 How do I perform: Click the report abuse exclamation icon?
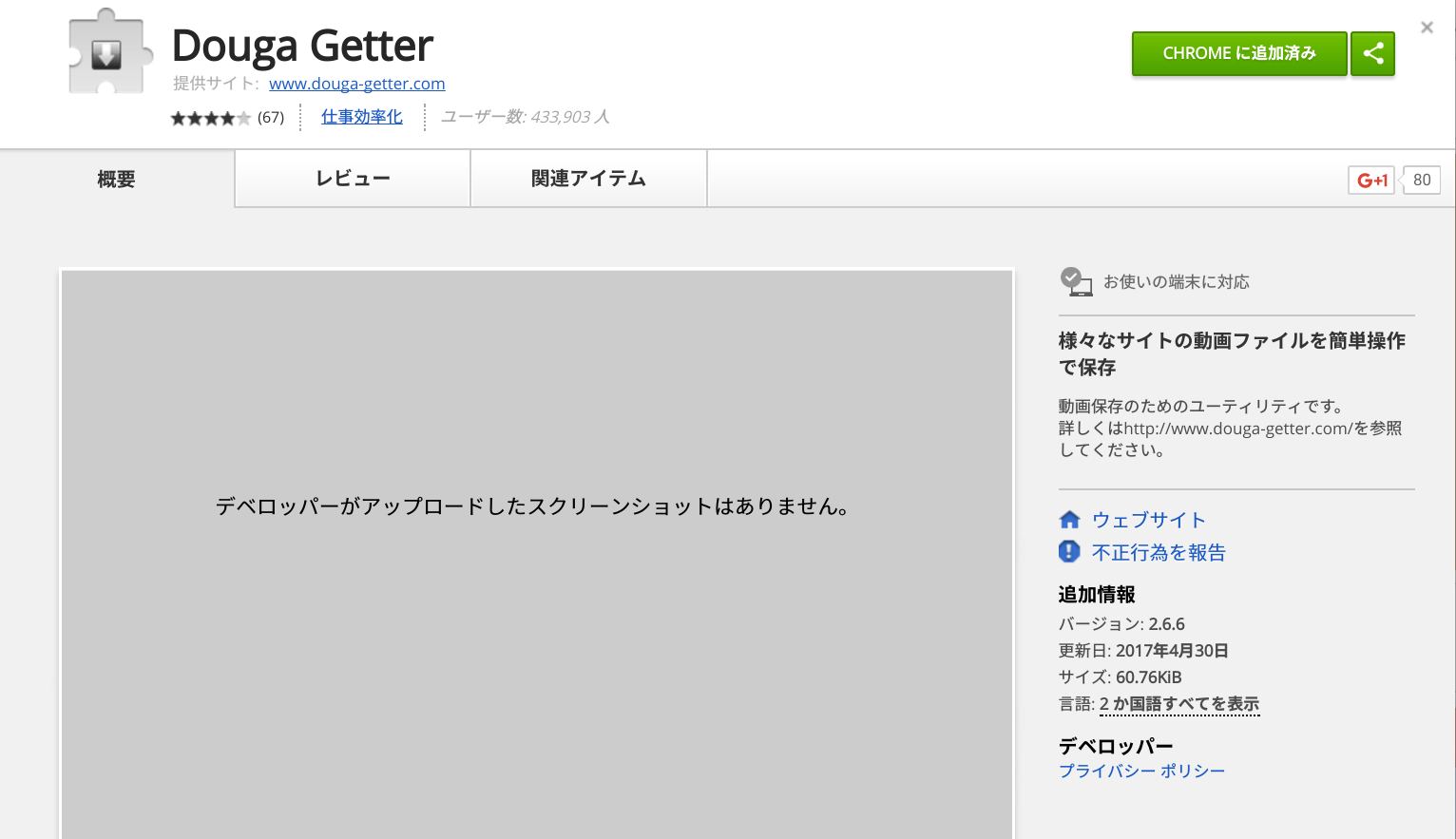[x=1069, y=551]
